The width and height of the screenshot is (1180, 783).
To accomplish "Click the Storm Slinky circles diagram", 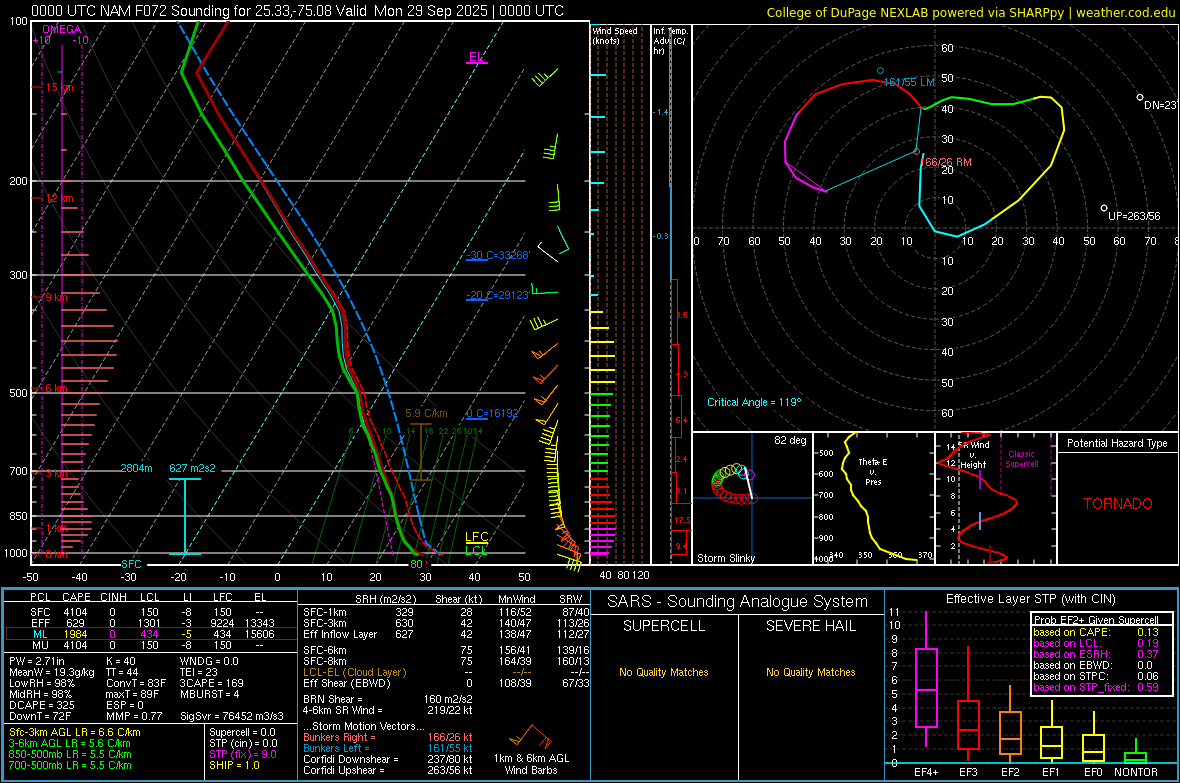I will [733, 484].
